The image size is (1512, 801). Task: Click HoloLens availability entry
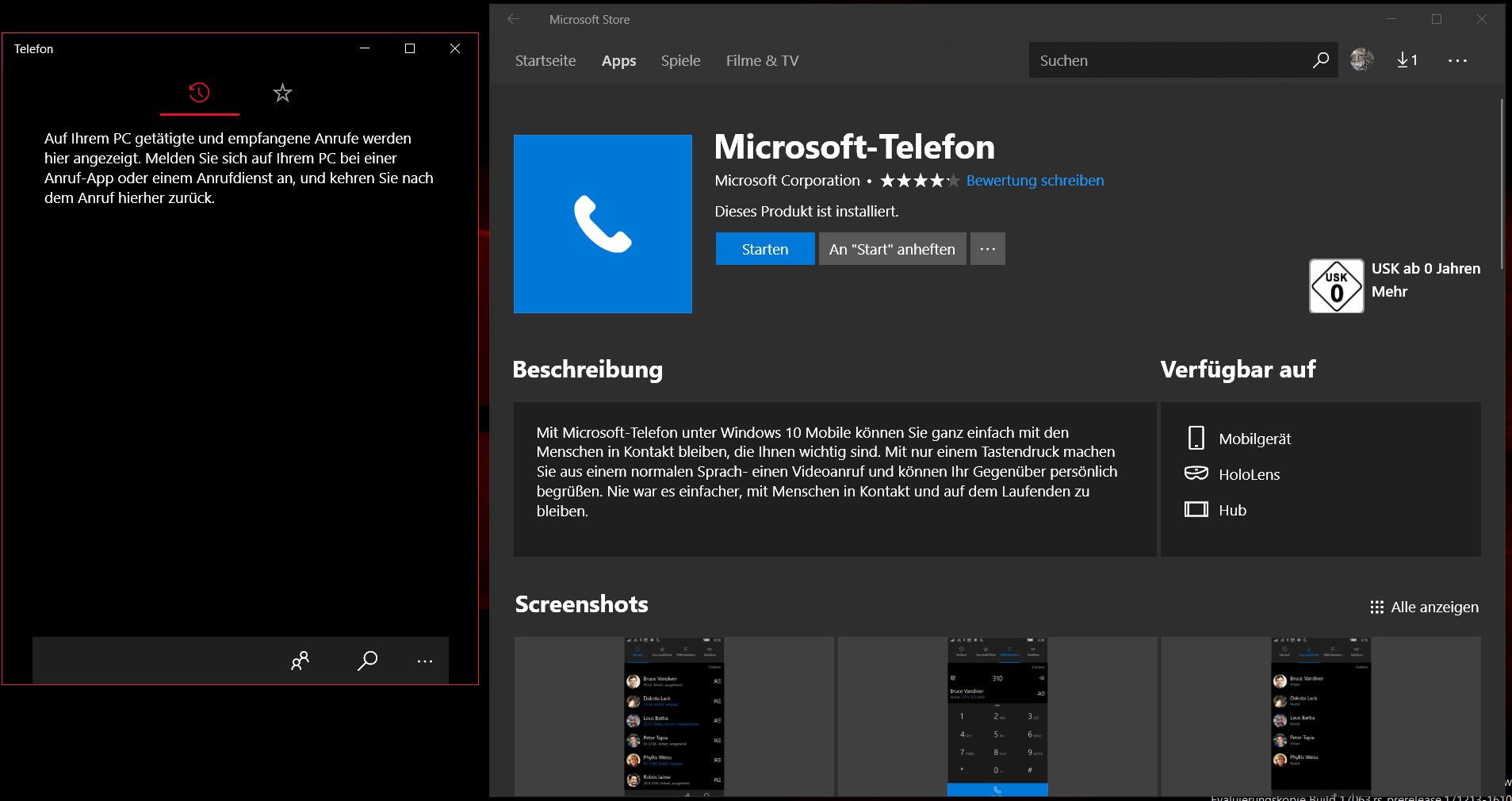(1232, 474)
